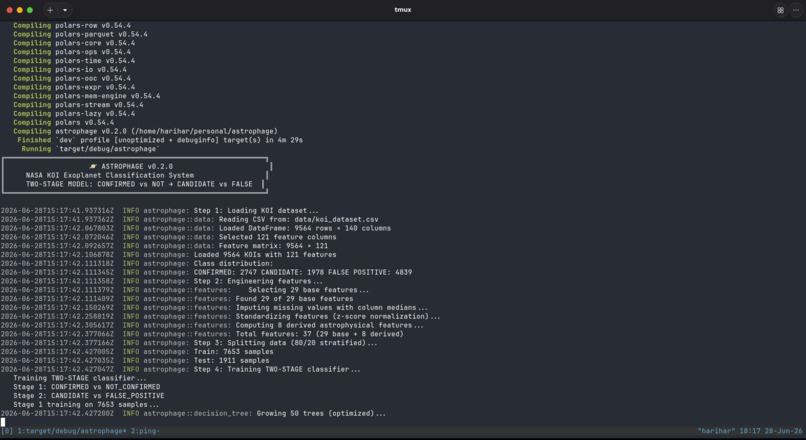Click "Loaded DataFrame: 9564 rows × 140 columns"
The image size is (806, 440).
click(x=305, y=228)
